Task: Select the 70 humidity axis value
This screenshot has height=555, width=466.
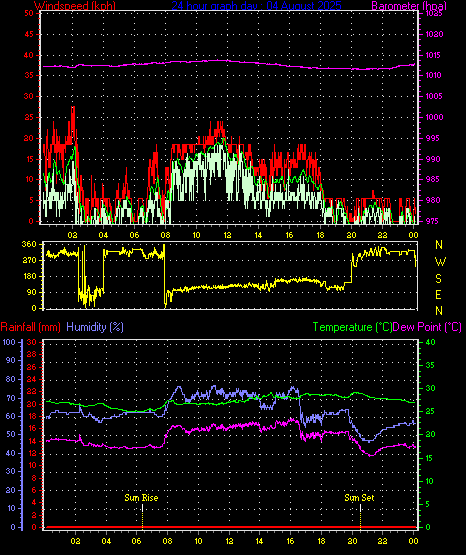Action: 11,398
